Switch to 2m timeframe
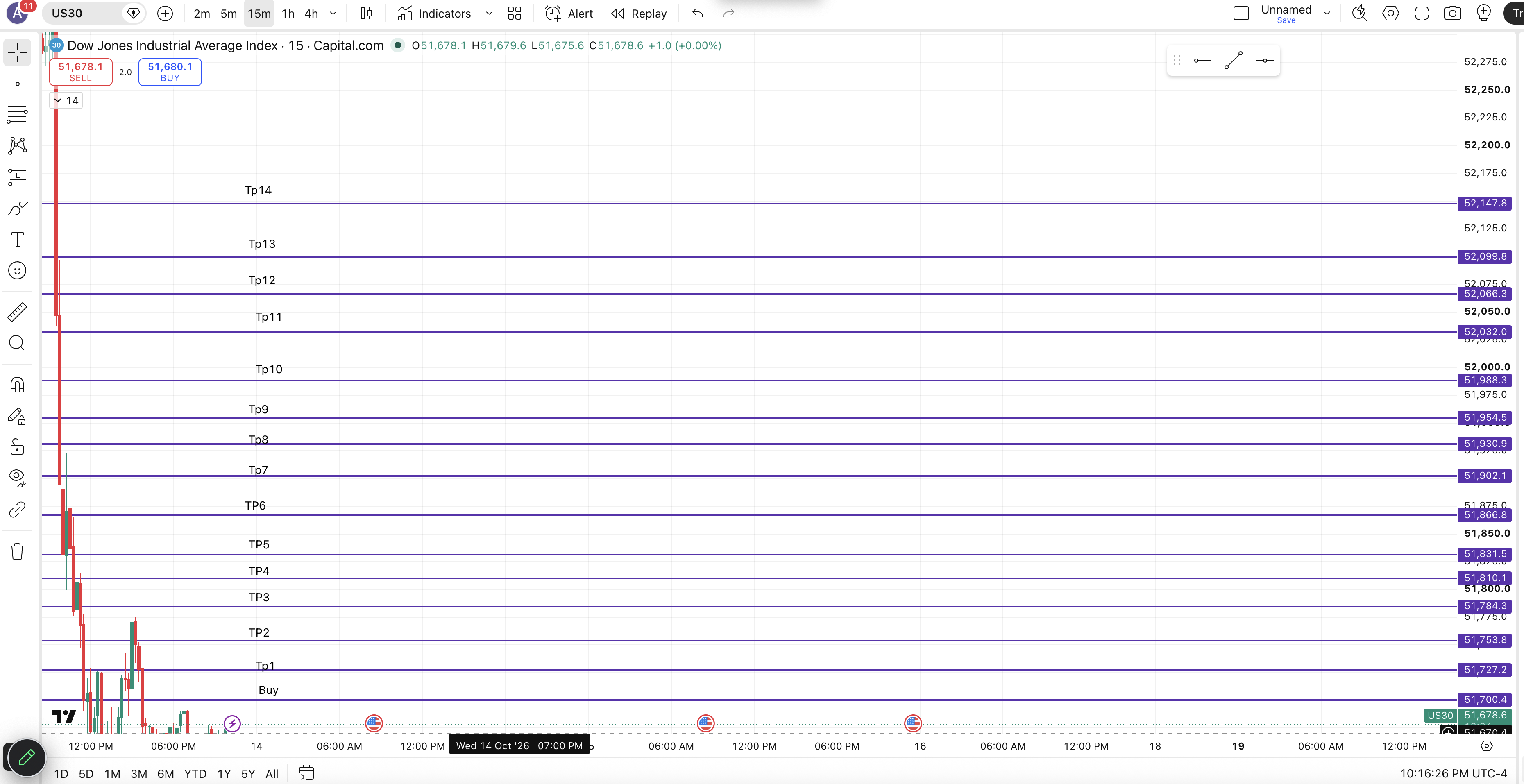This screenshot has width=1524, height=784. (202, 13)
